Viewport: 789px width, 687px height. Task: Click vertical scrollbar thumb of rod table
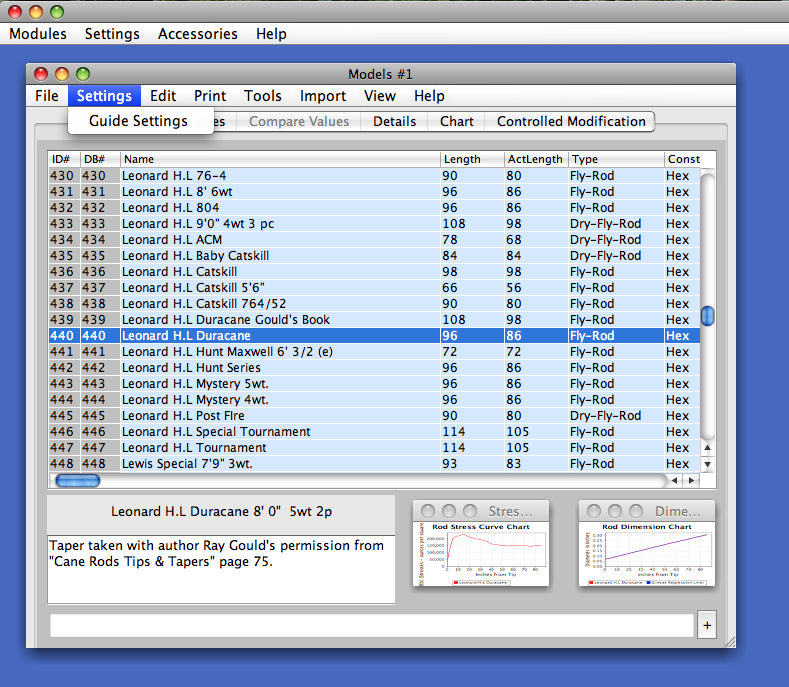[707, 316]
